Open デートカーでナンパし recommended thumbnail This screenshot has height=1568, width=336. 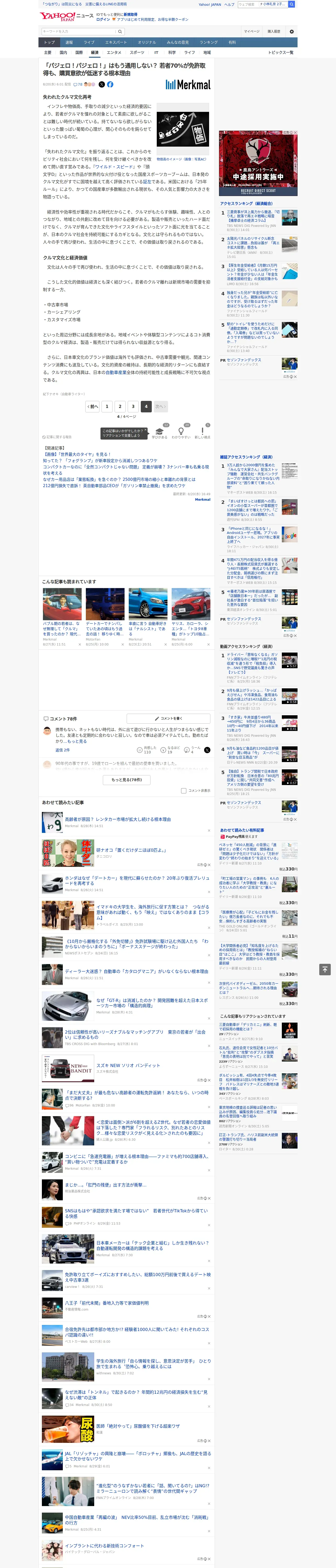point(105,604)
